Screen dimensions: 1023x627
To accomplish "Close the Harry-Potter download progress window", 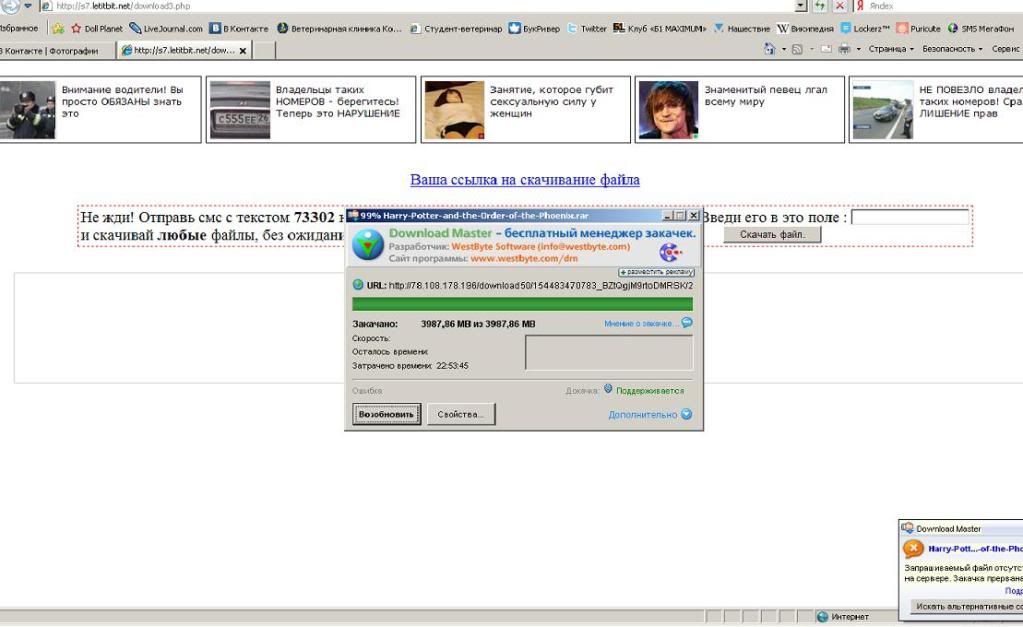I will pyautogui.click(x=694, y=215).
